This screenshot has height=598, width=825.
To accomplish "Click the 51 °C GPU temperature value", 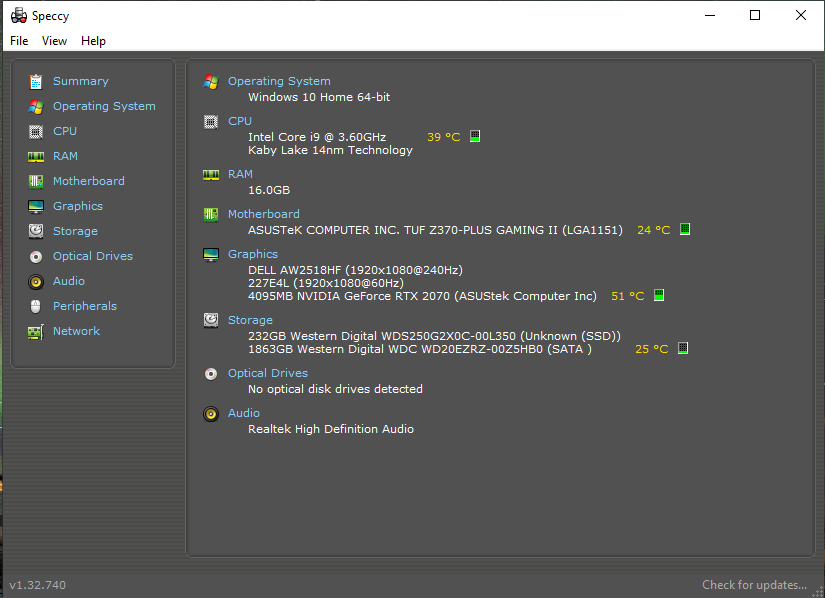I will click(627, 296).
